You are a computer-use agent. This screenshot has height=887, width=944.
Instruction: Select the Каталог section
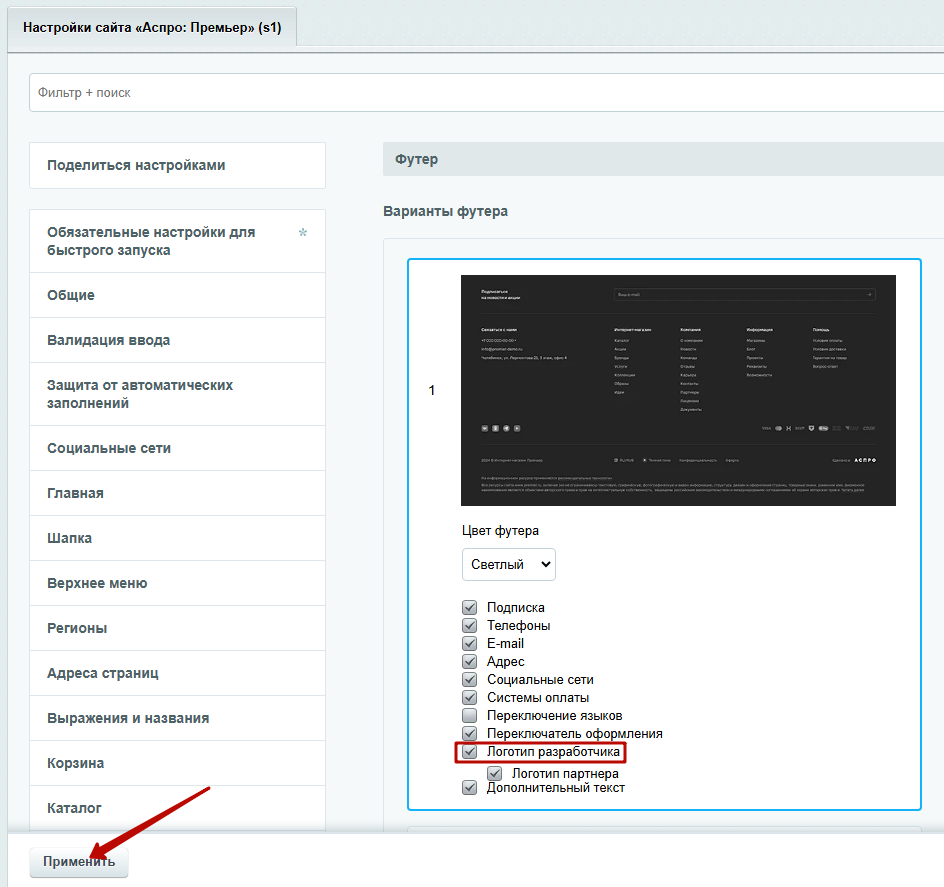click(178, 808)
